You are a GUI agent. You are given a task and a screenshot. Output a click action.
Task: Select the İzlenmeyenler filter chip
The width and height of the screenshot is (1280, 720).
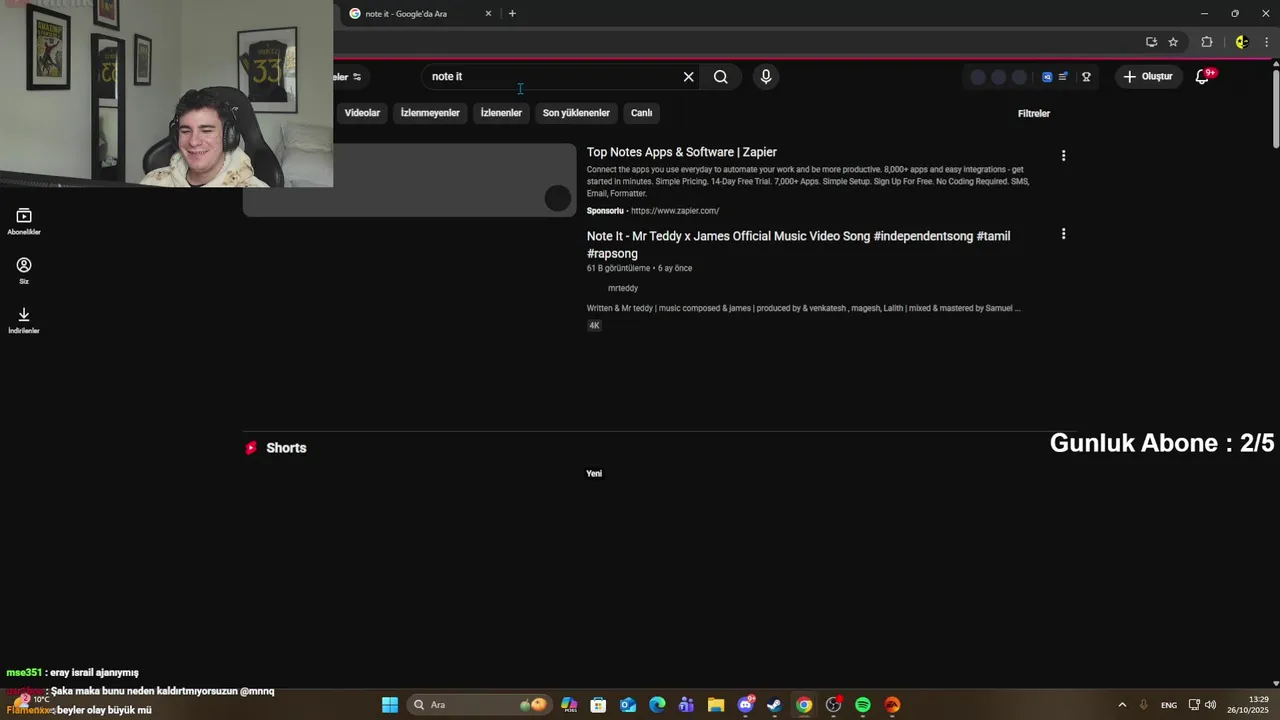tap(430, 113)
